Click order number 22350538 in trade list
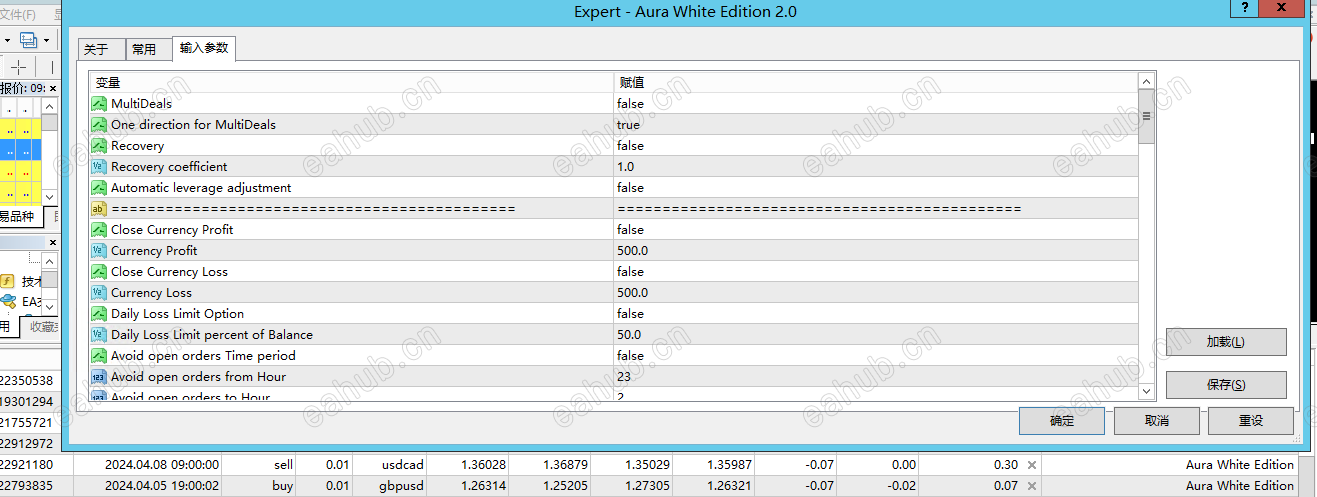The image size is (1317, 497). (26, 381)
